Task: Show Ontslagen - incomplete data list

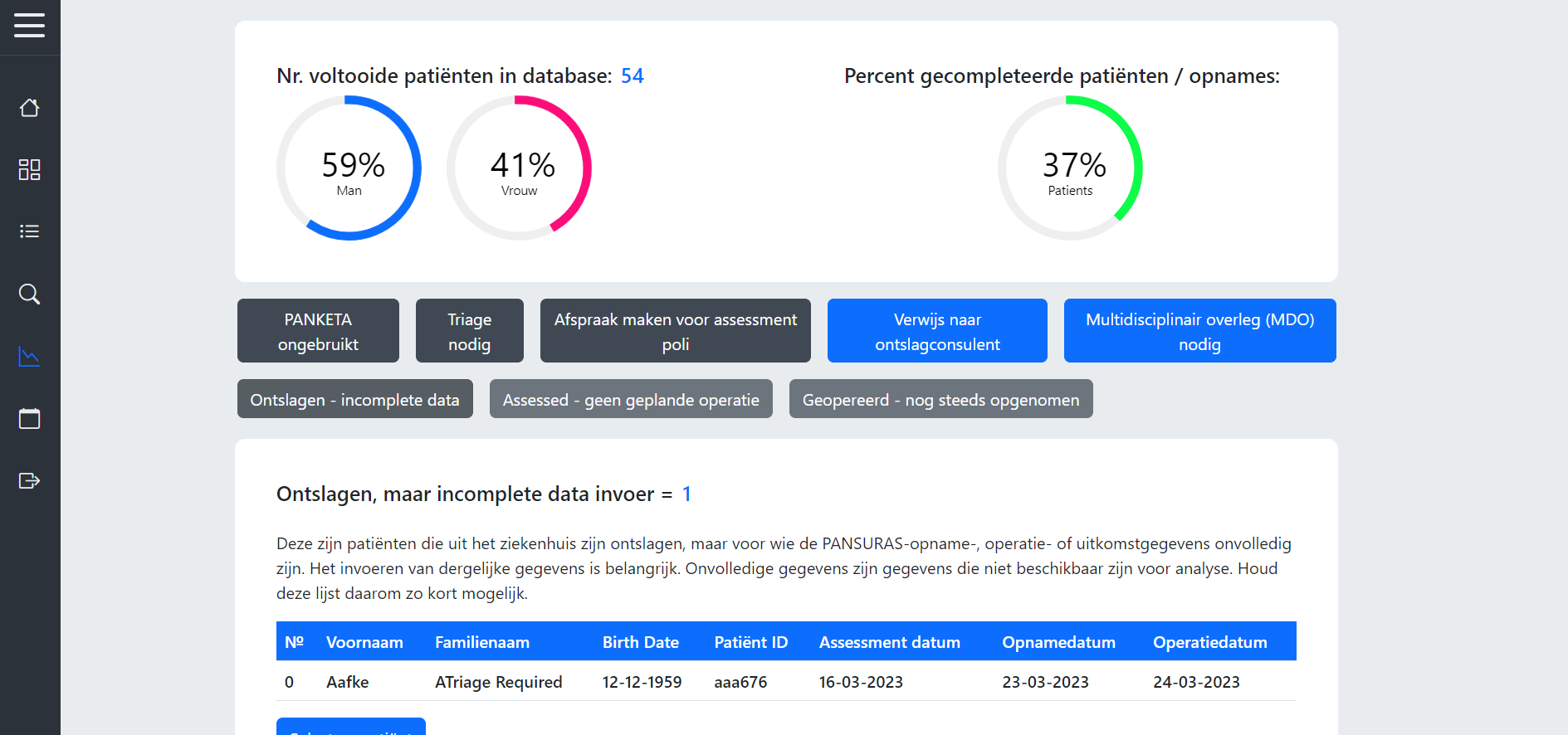Action: coord(354,399)
